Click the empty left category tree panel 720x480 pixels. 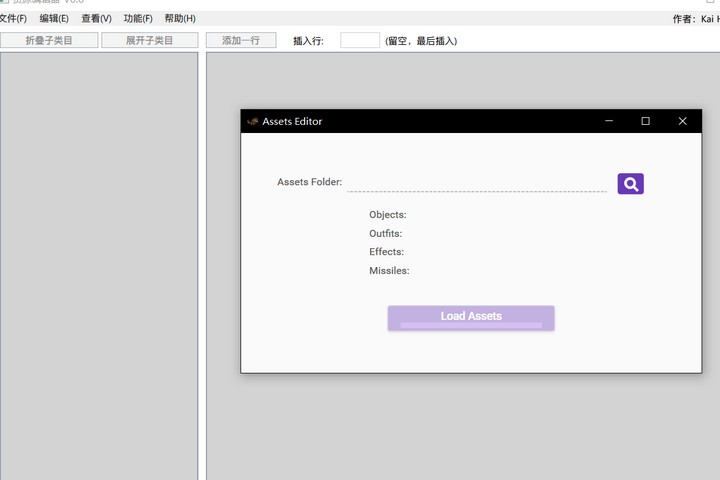coord(99,265)
